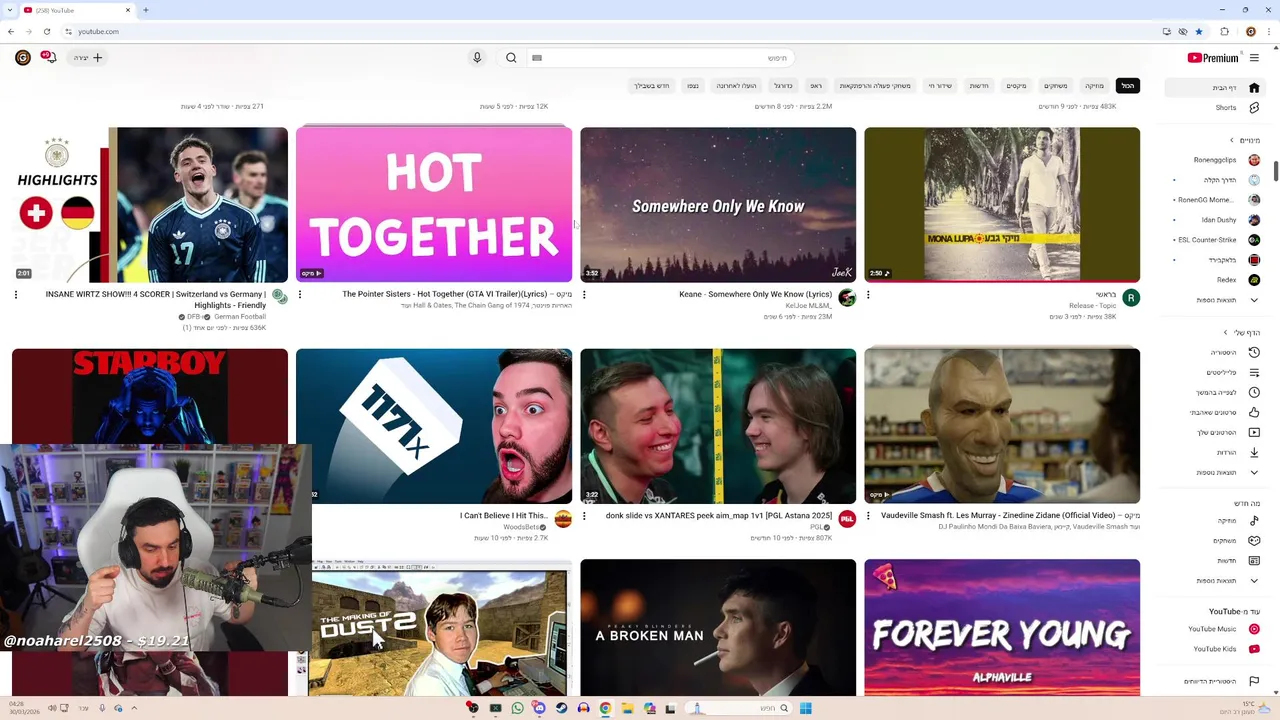Open report history flag icon

pyautogui.click(x=1254, y=681)
